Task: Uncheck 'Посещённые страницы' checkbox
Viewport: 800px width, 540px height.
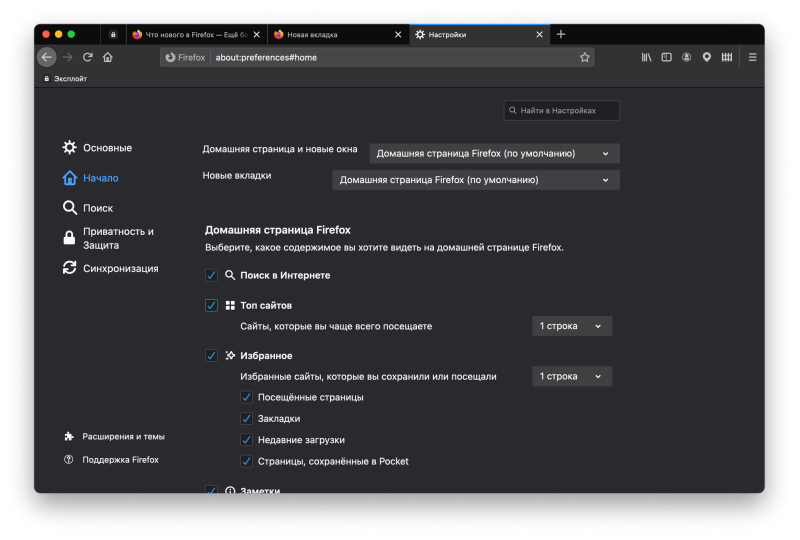Action: 246,397
